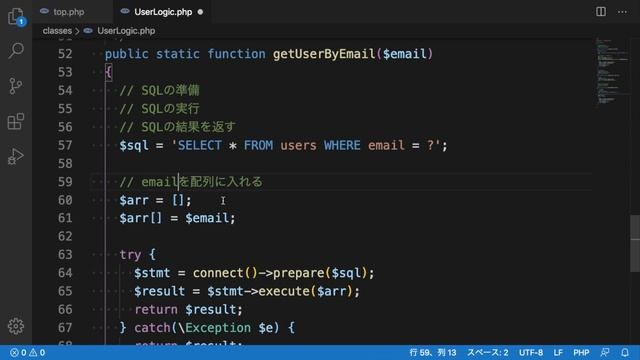Click the prepare method call on line 64
Screen dimensions: 640x360
point(298,273)
